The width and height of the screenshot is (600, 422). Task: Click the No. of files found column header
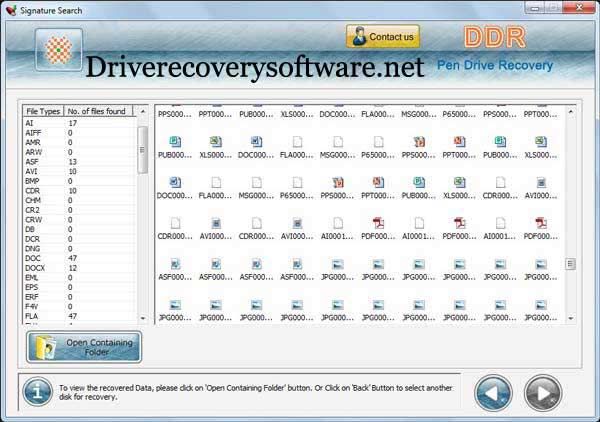[x=98, y=111]
